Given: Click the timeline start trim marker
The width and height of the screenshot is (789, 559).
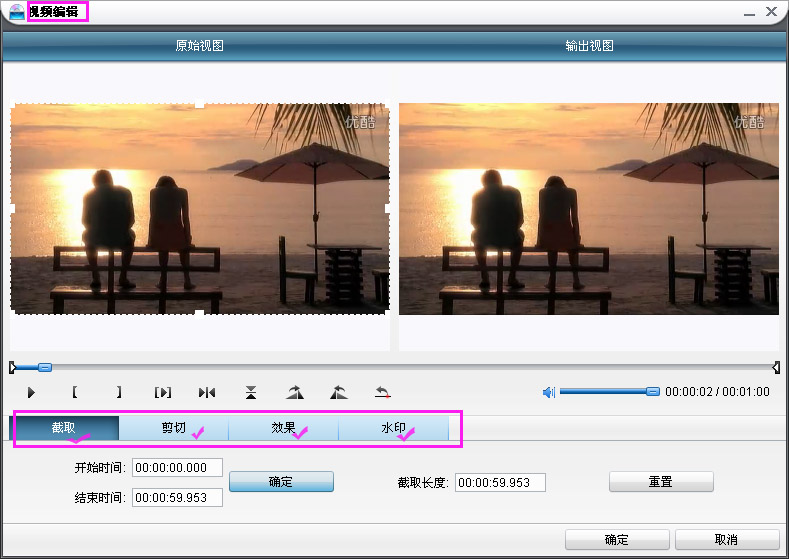Looking at the screenshot, I should tap(13, 367).
